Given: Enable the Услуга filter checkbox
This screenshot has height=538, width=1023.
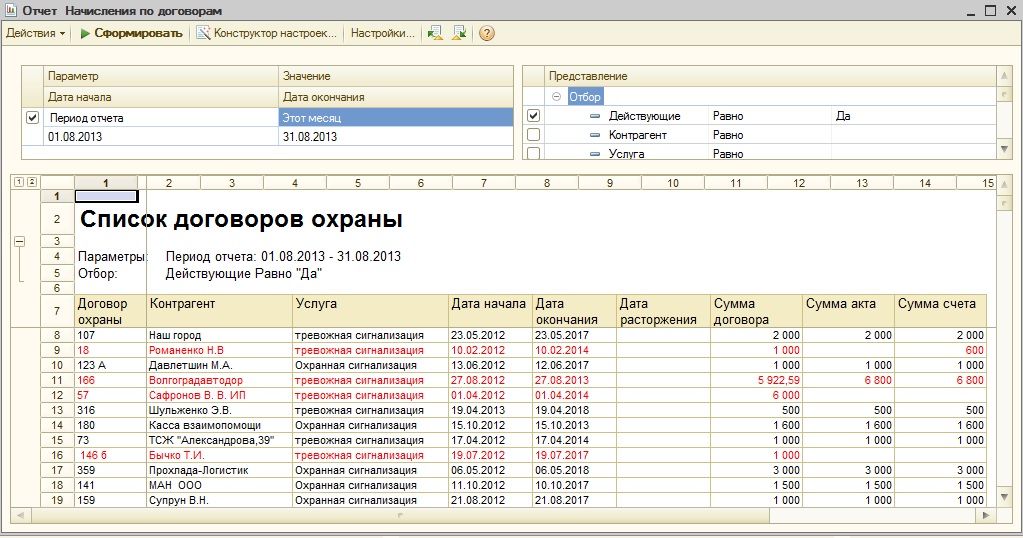Looking at the screenshot, I should click(x=533, y=153).
